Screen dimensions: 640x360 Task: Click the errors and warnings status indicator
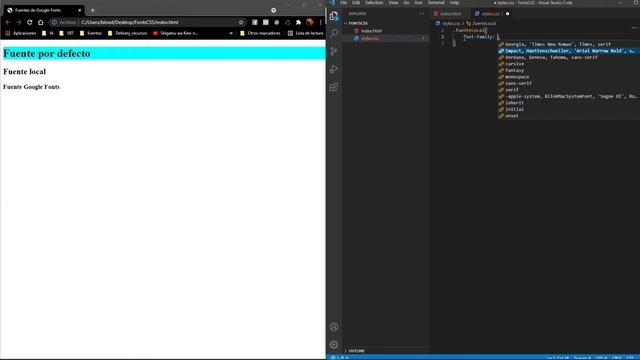click(340, 358)
